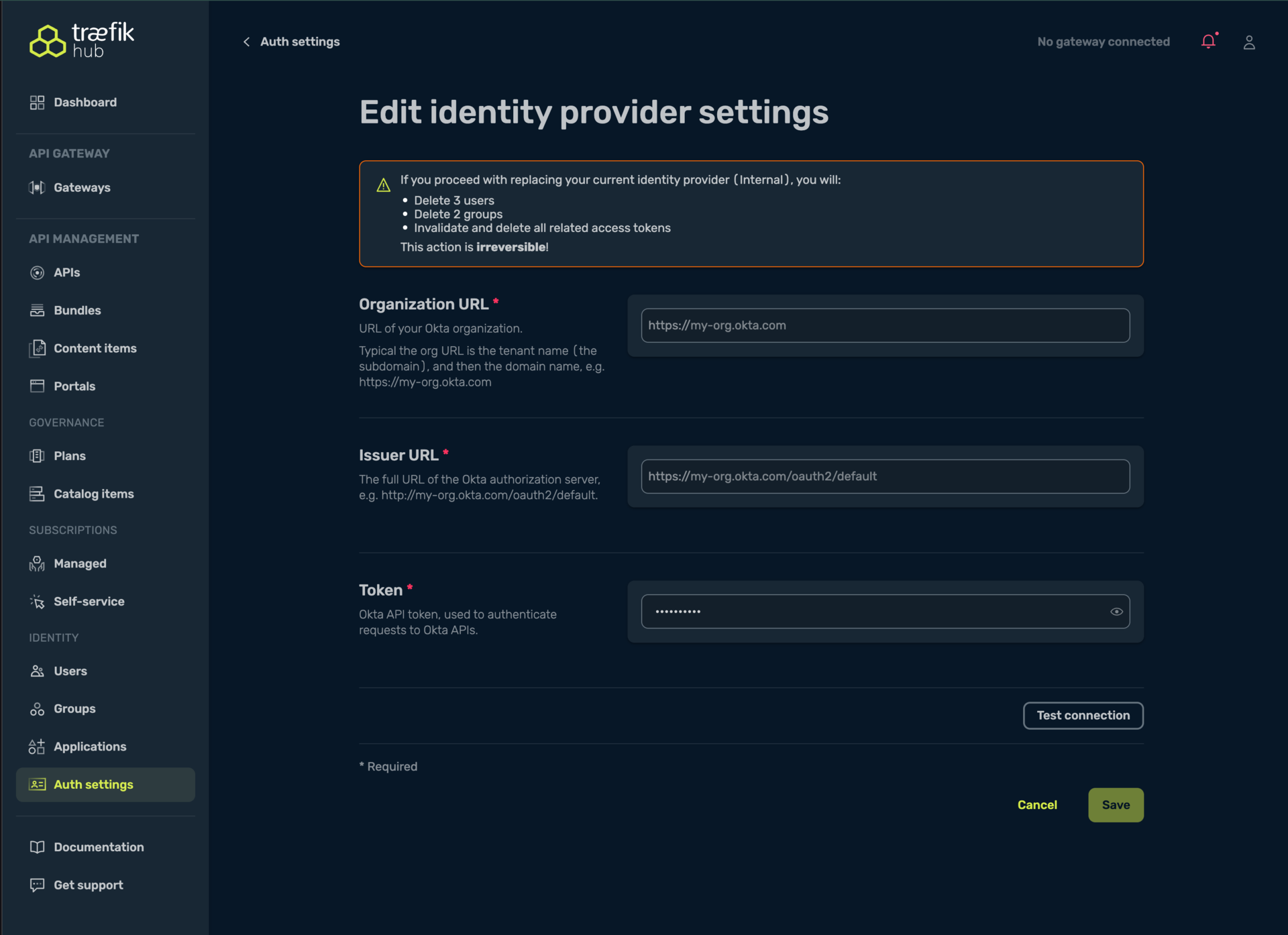Click the Auth settings icon in sidebar
This screenshot has width=1288, height=935.
[37, 785]
